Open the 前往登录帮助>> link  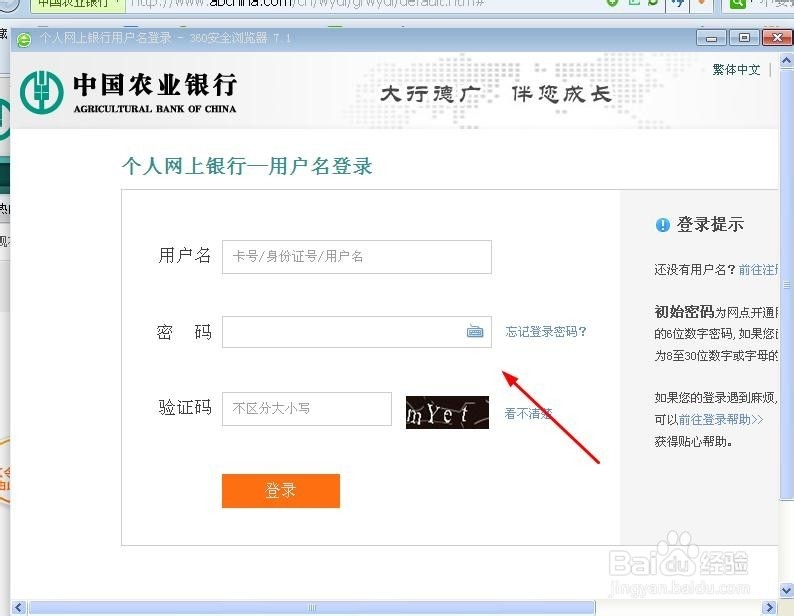[x=721, y=419]
